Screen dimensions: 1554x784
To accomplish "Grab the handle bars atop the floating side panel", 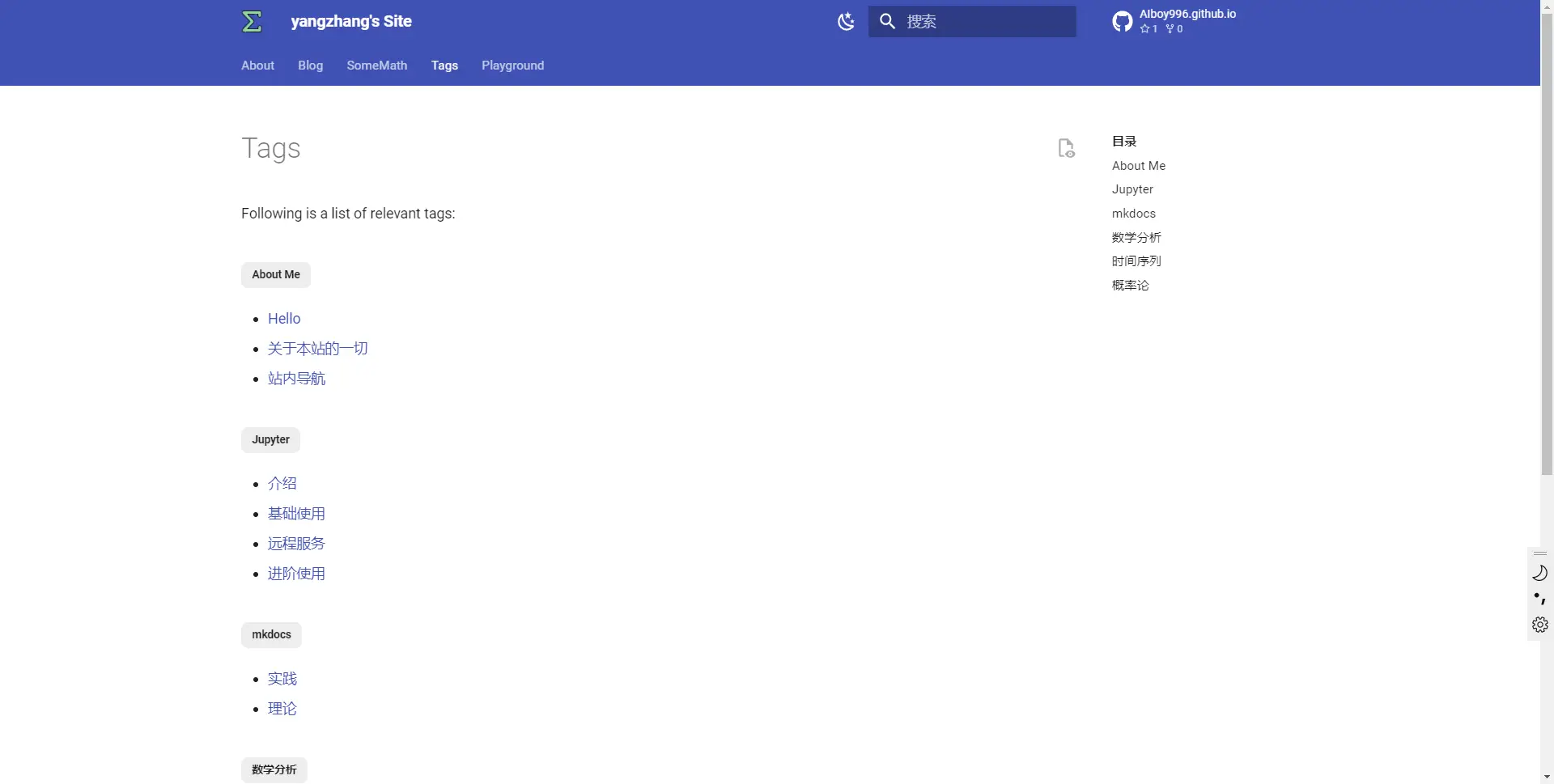I will [x=1539, y=553].
